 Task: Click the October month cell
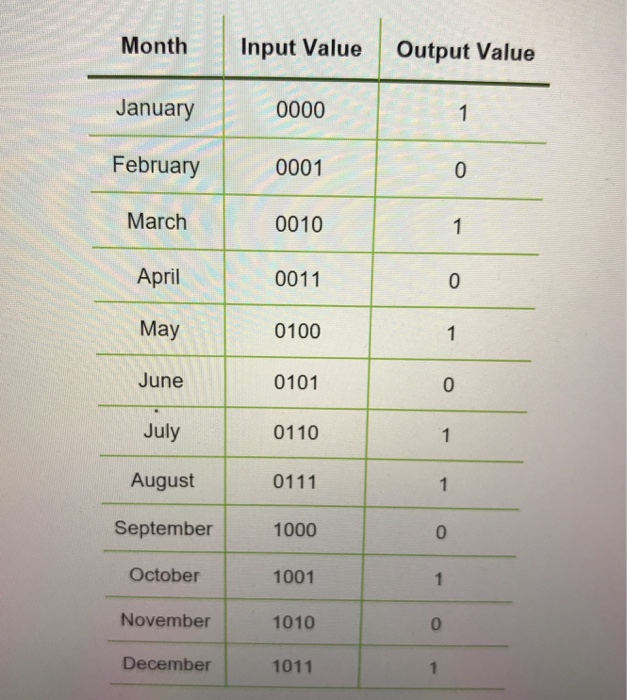(164, 575)
